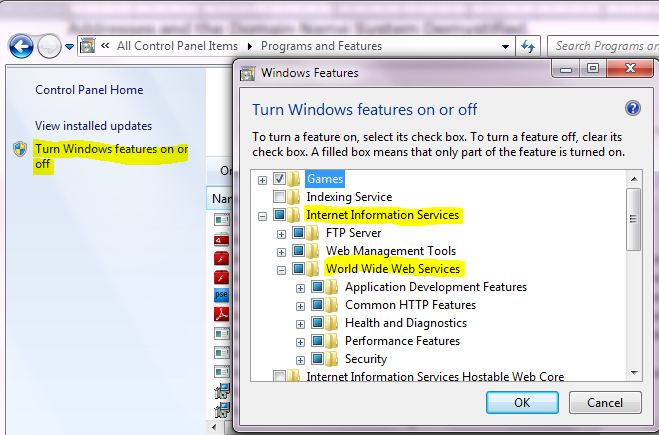Click shield icon beside Turn Windows features
Viewport: 659px width, 435px height.
point(20,149)
